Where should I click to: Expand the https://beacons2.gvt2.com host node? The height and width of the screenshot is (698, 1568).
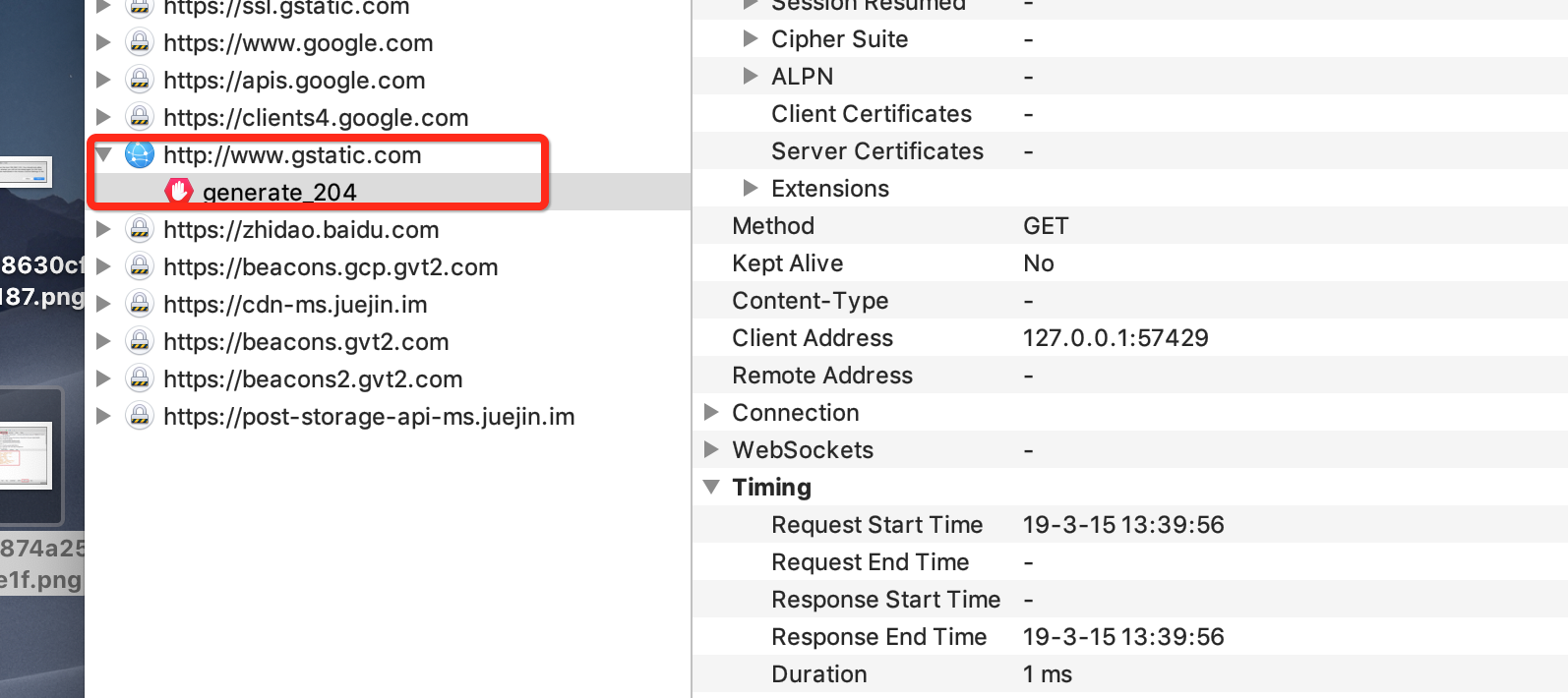pyautogui.click(x=103, y=378)
